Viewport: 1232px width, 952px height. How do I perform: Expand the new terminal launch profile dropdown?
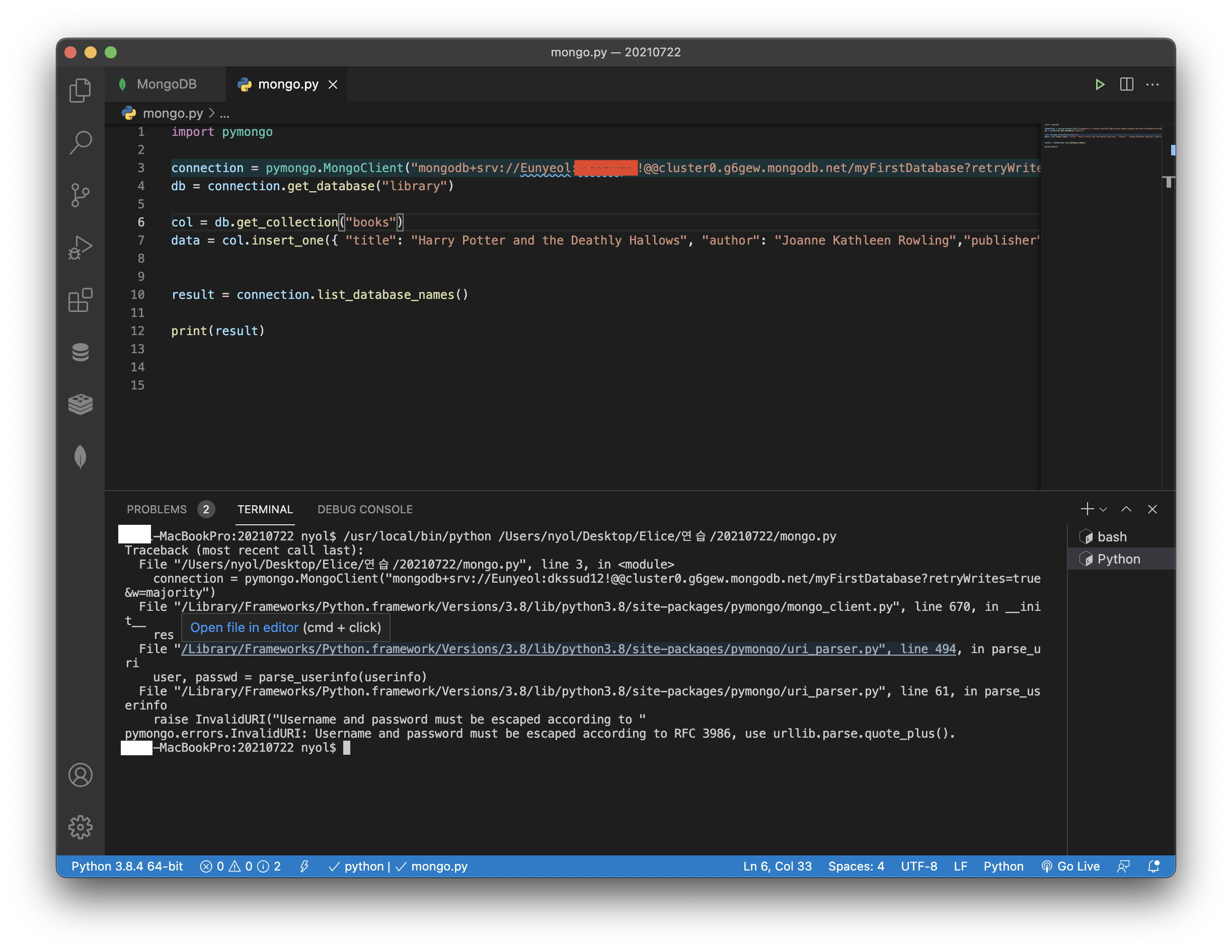1103,509
